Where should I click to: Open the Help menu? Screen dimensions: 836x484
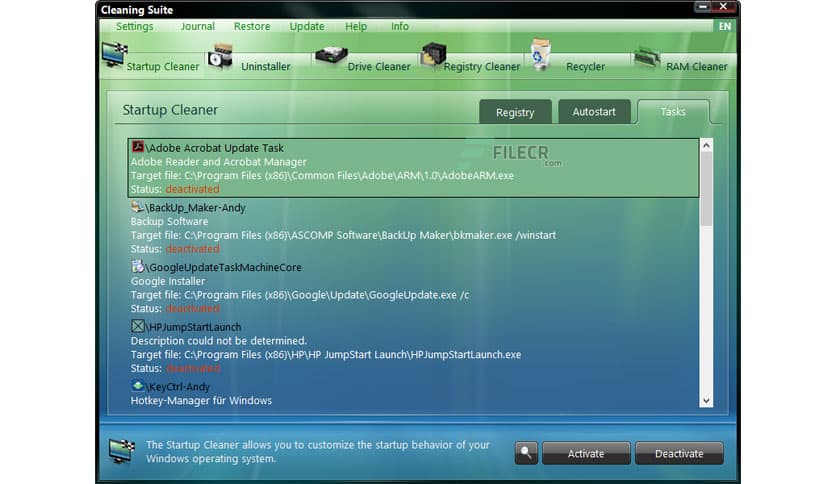(x=356, y=26)
